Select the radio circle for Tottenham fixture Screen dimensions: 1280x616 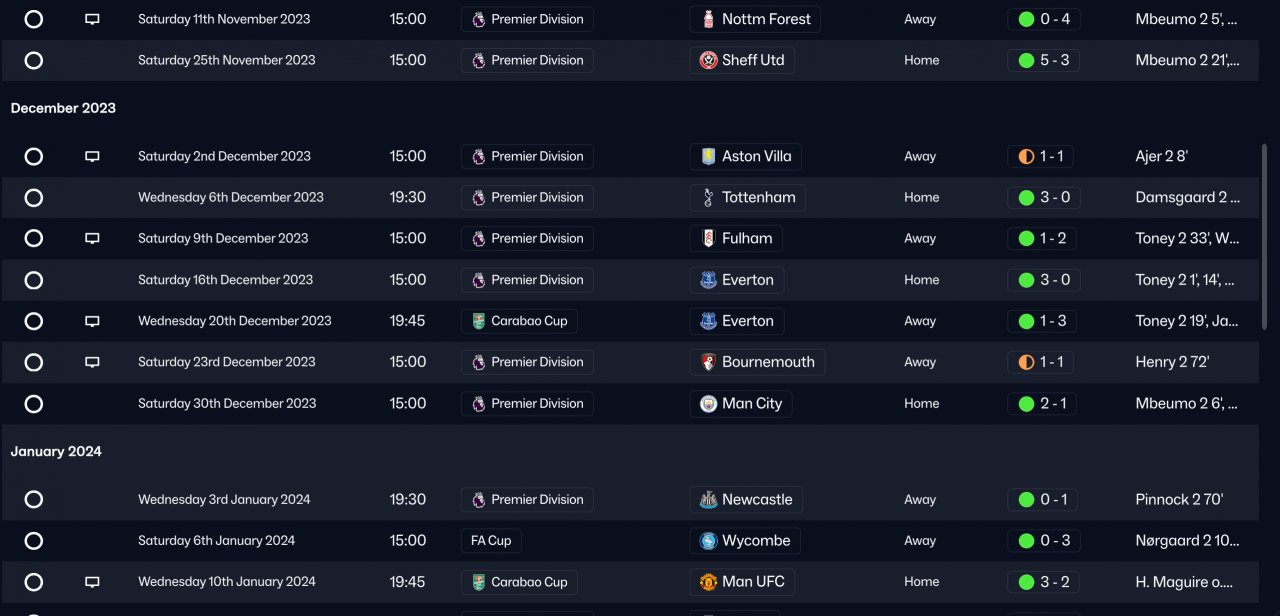33,198
